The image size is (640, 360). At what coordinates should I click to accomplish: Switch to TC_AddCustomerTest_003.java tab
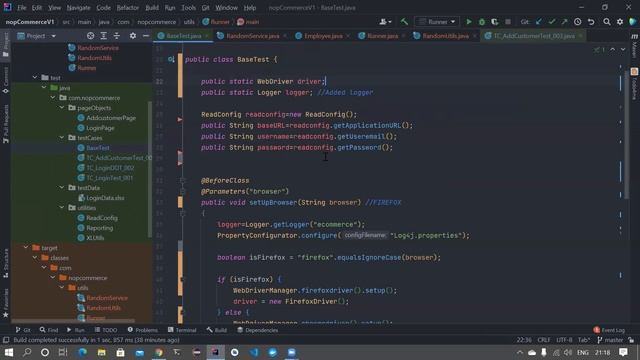coord(534,36)
